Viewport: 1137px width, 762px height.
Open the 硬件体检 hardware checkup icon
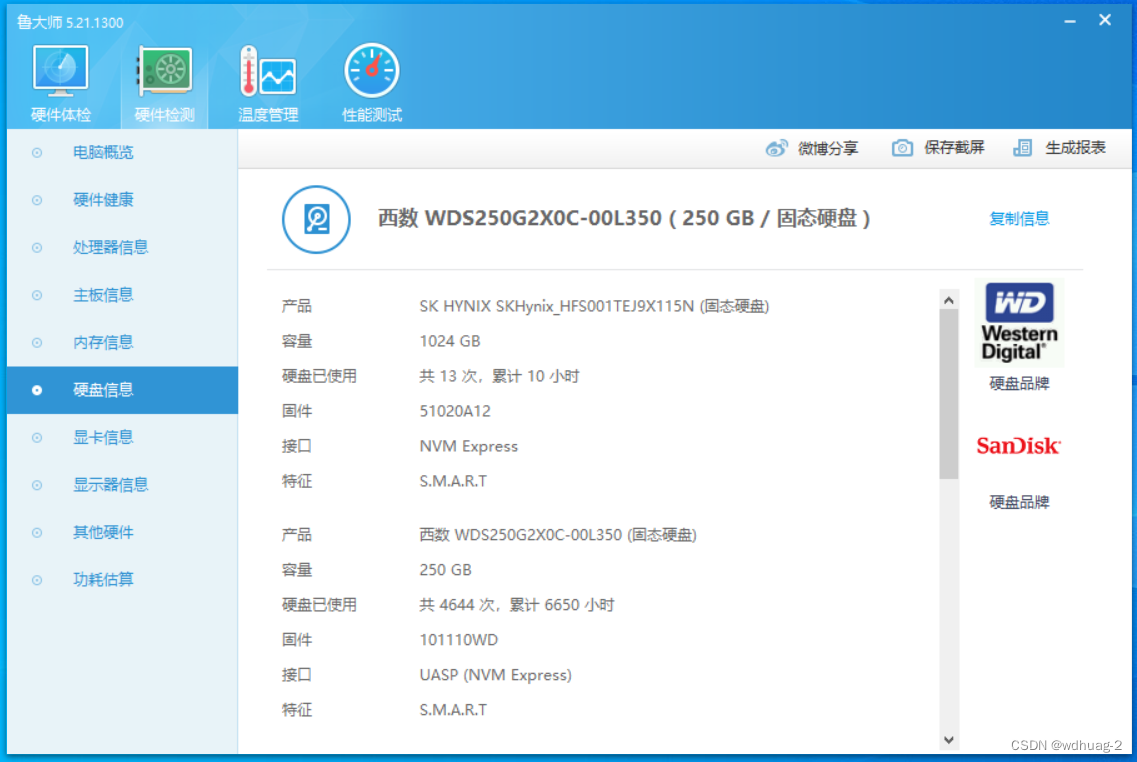pyautogui.click(x=60, y=71)
